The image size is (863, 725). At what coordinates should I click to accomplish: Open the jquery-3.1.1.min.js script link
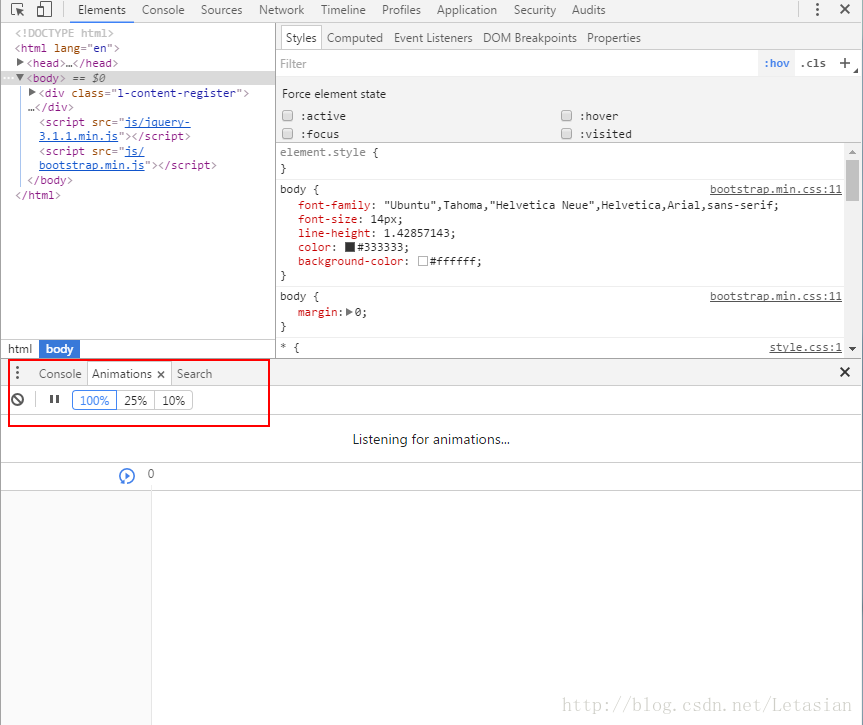pyautogui.click(x=115, y=129)
